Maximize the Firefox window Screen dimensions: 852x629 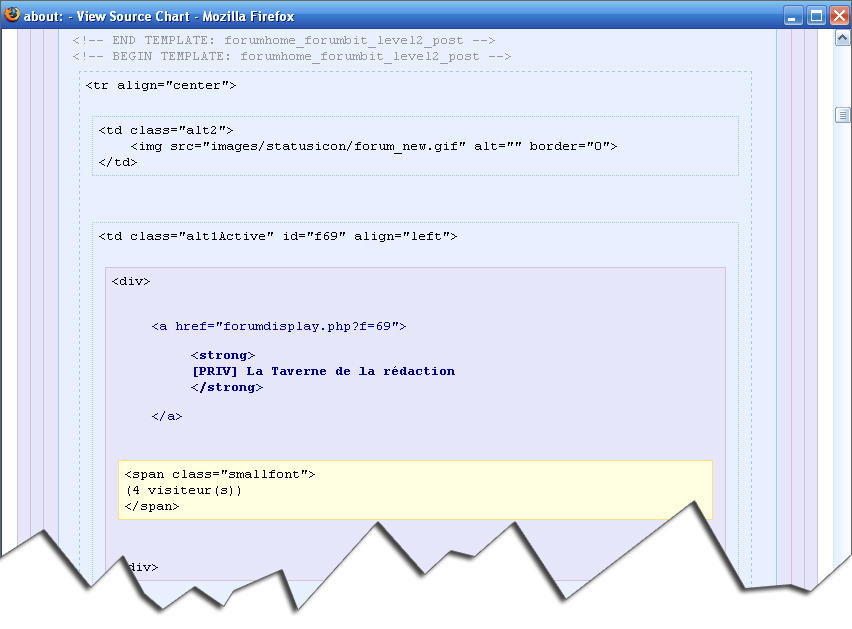click(x=816, y=16)
